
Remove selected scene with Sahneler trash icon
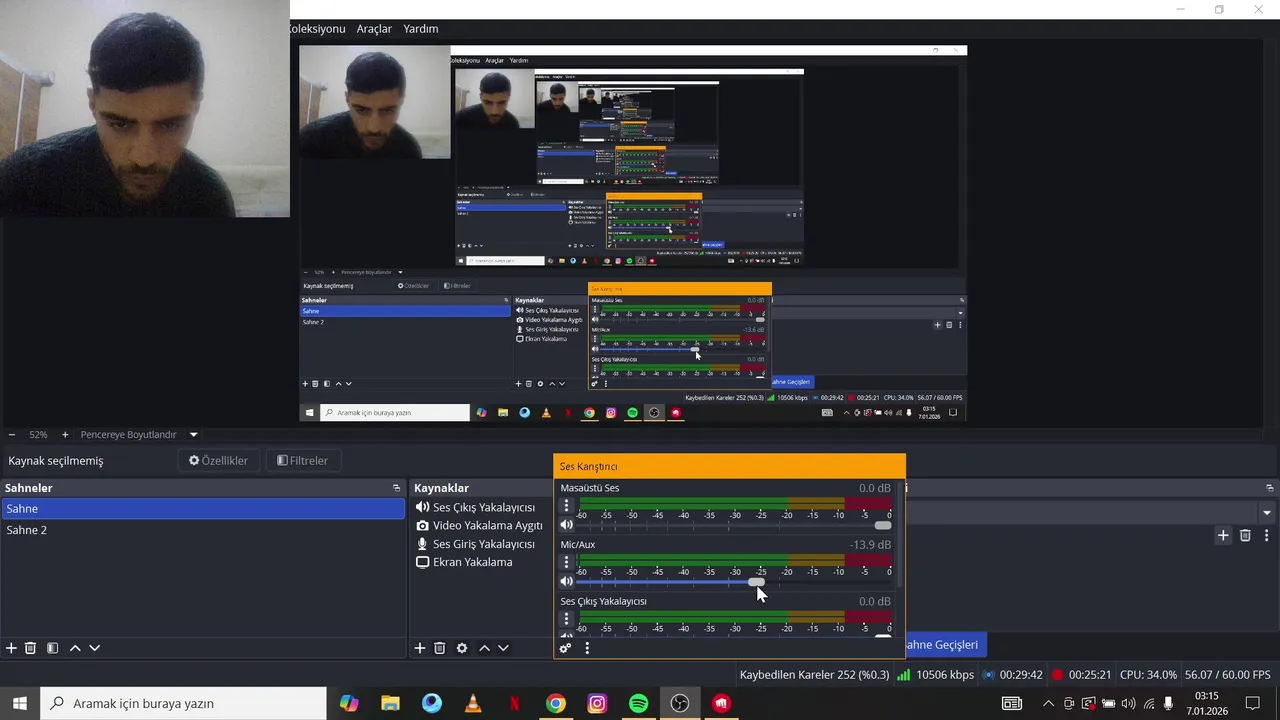coord(31,648)
